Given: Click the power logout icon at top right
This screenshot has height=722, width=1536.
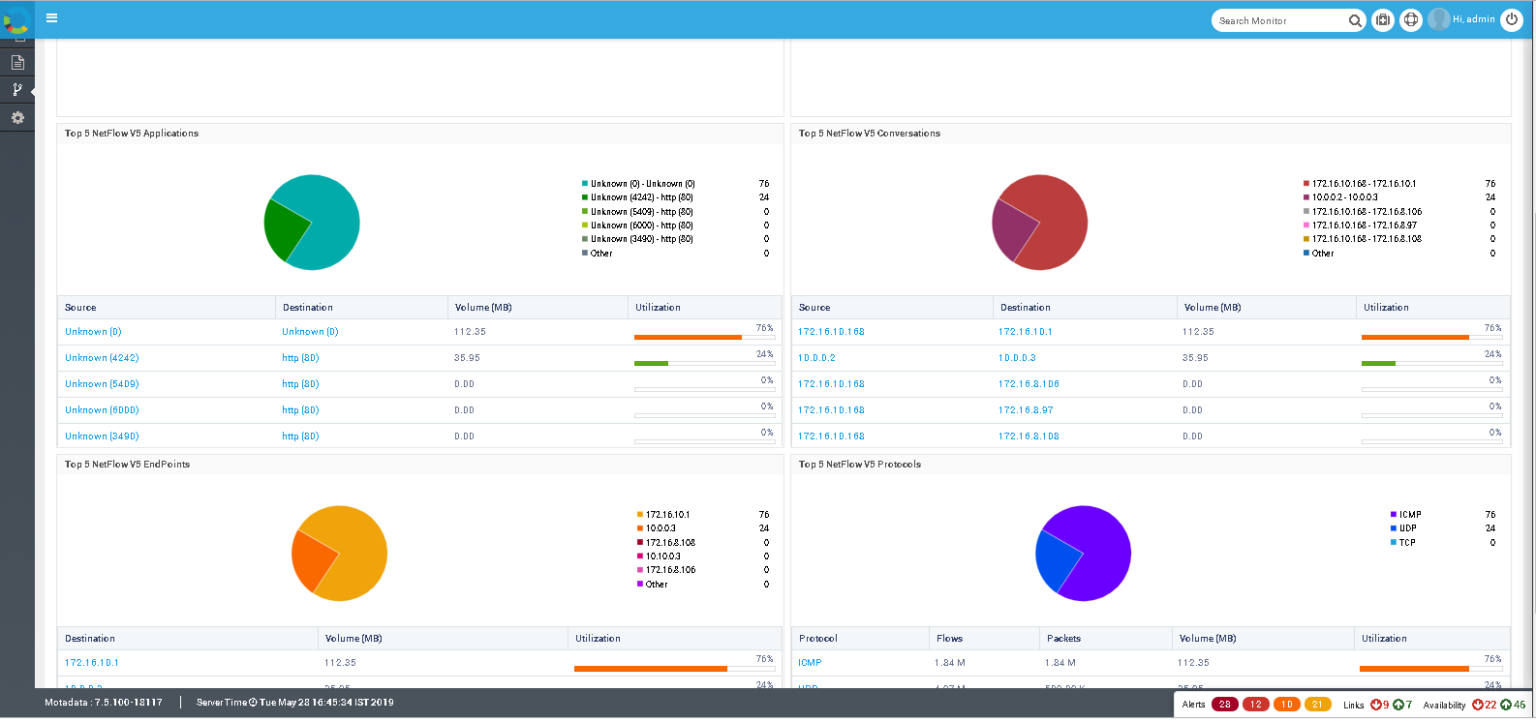Looking at the screenshot, I should [1511, 19].
